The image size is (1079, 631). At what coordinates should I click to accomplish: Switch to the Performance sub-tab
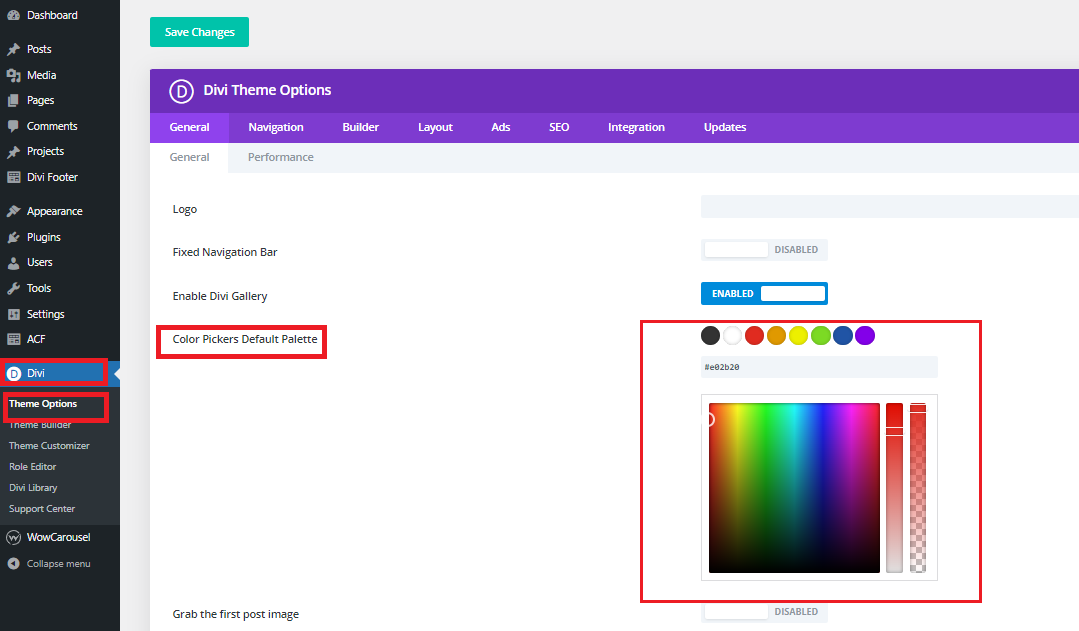tap(280, 158)
